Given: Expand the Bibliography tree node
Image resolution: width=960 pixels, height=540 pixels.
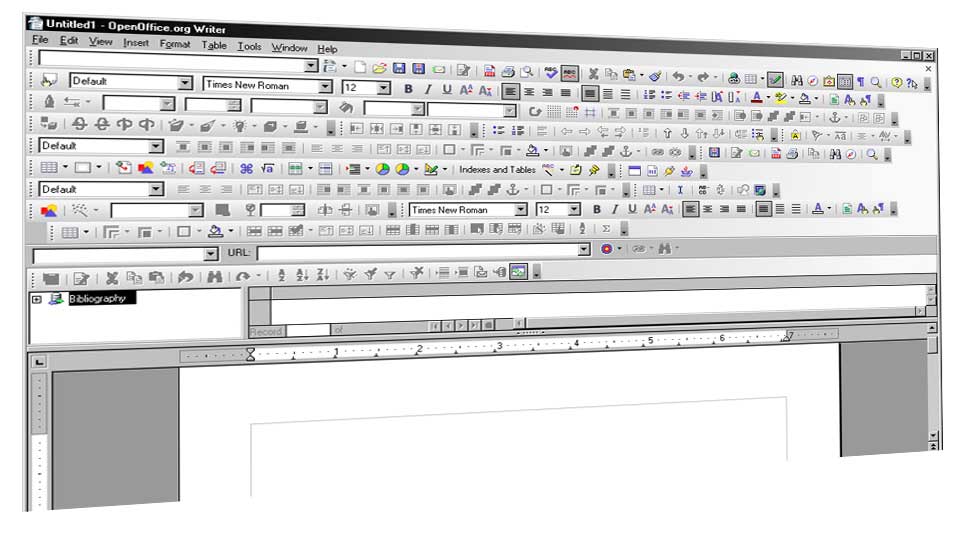Looking at the screenshot, I should [x=37, y=299].
